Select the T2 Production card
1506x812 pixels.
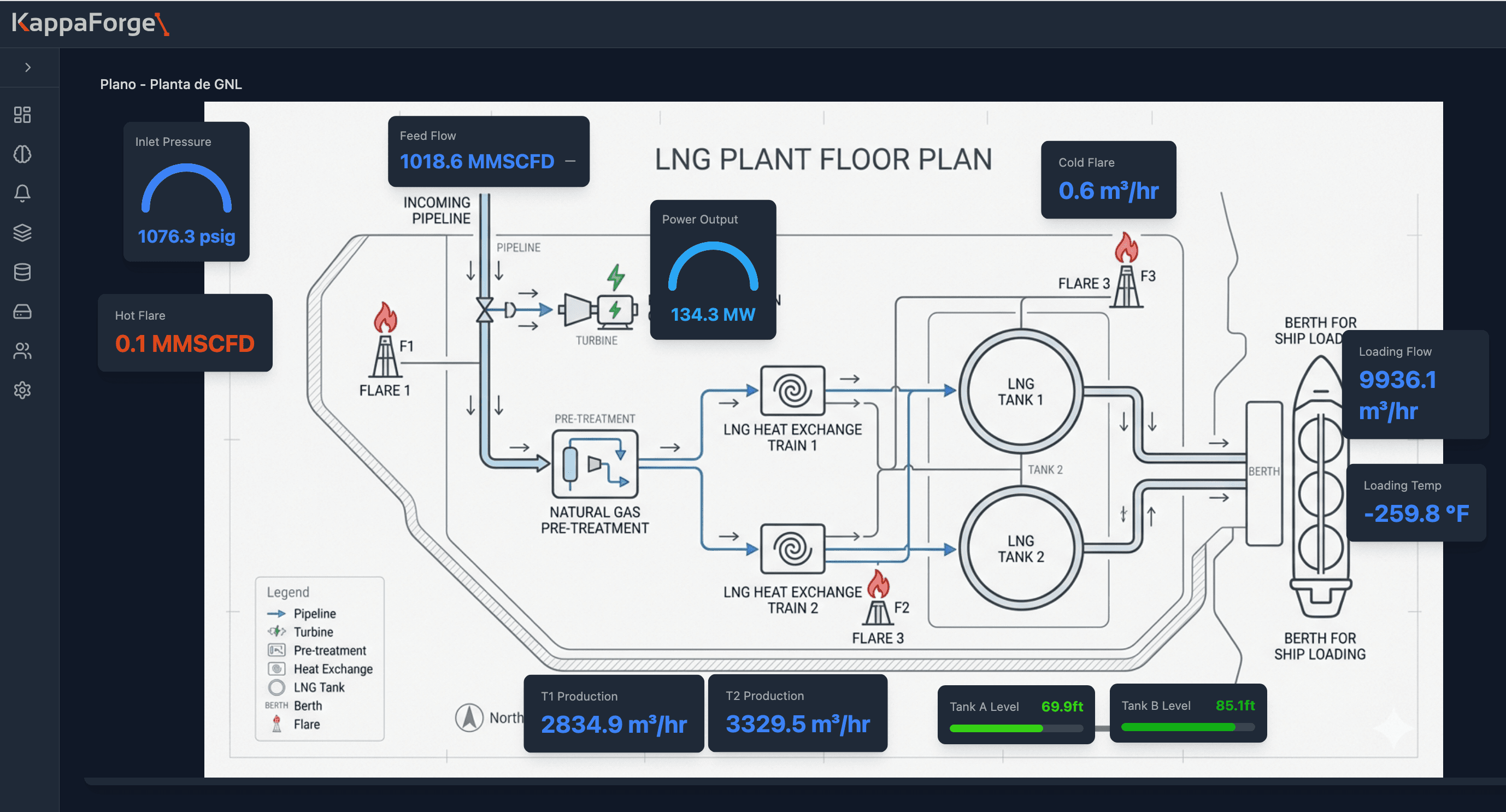click(798, 713)
